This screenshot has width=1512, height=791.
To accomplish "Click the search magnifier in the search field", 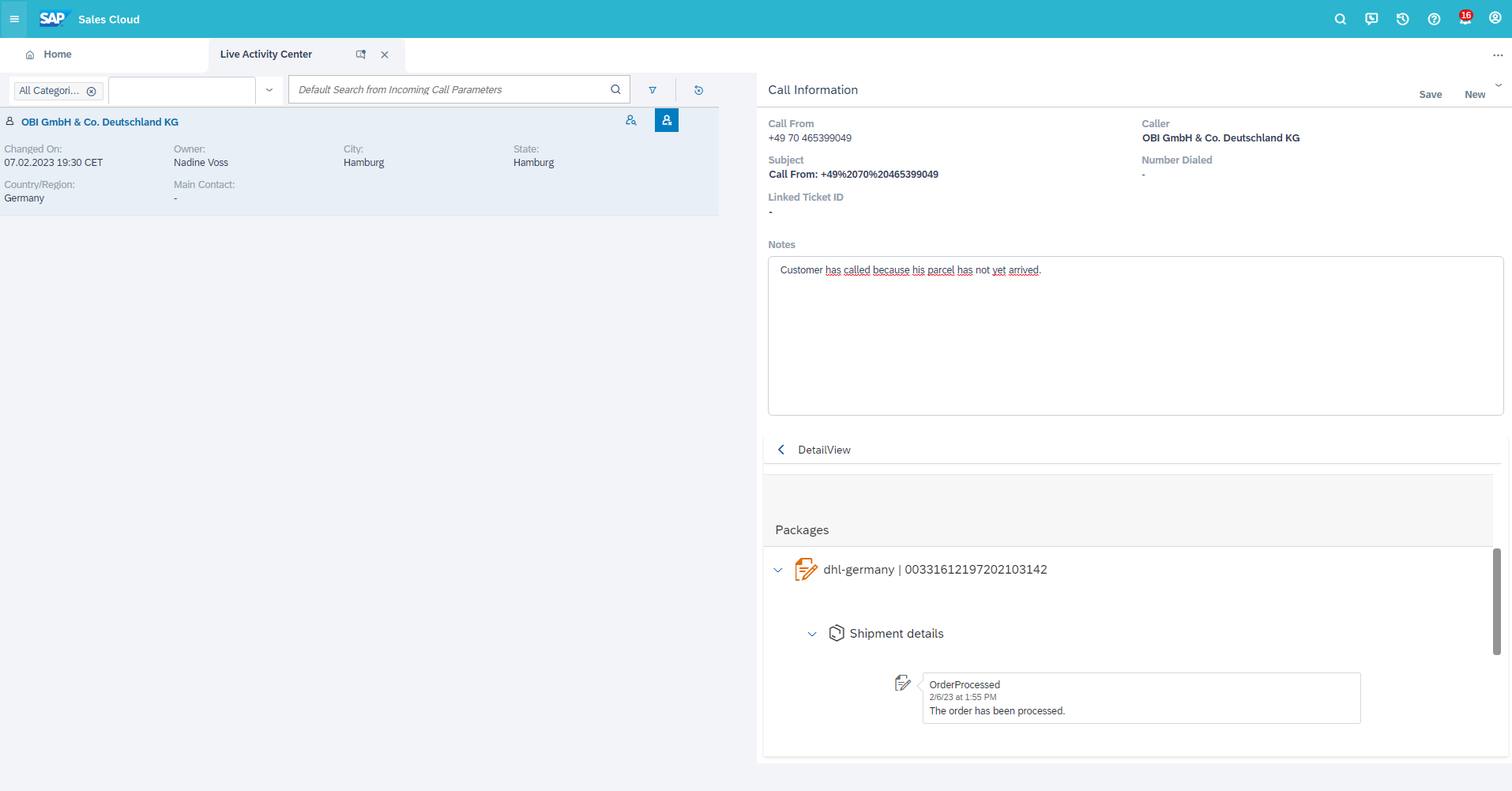I will point(615,89).
